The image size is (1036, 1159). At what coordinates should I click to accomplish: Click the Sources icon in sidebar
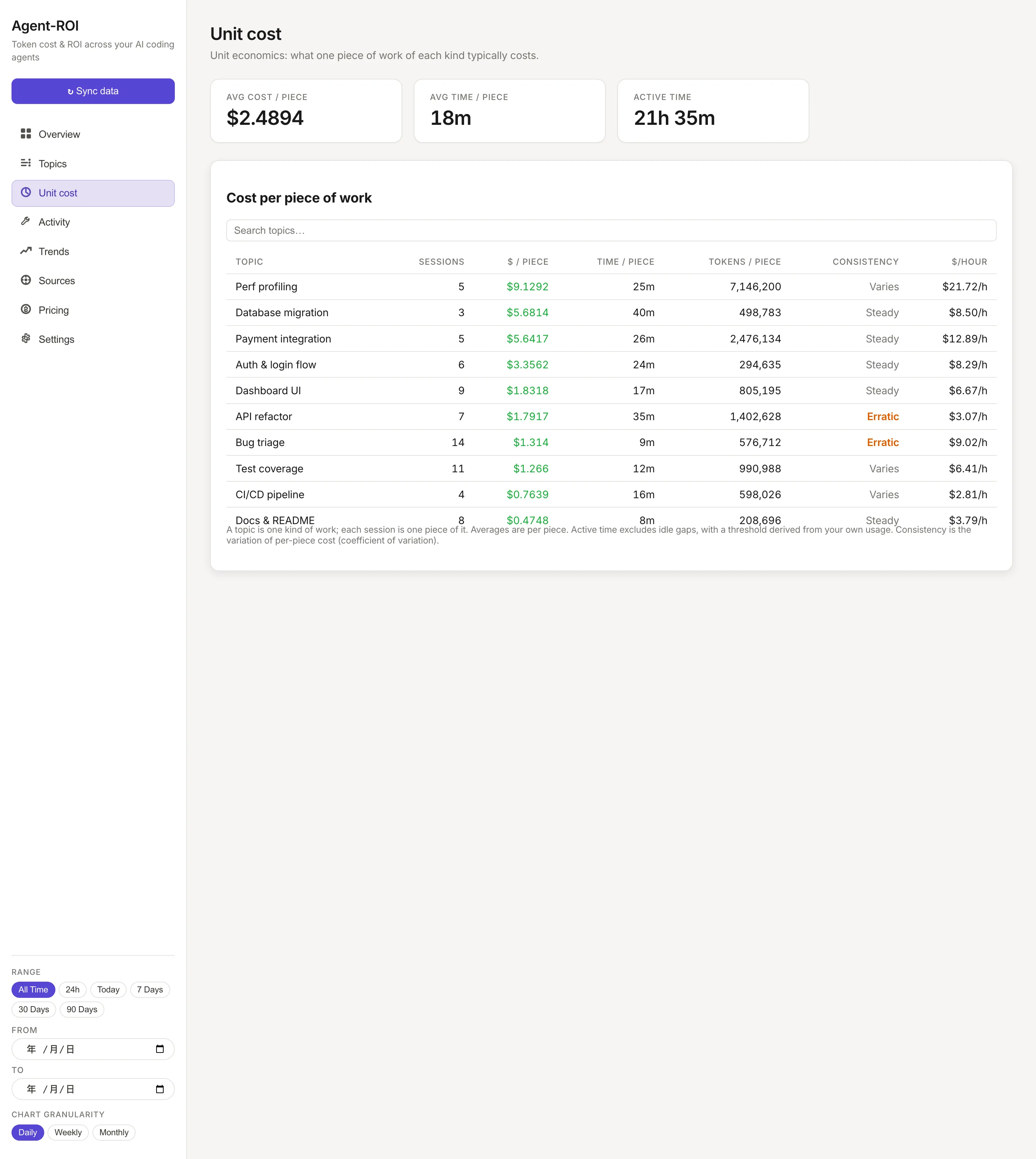pyautogui.click(x=26, y=280)
